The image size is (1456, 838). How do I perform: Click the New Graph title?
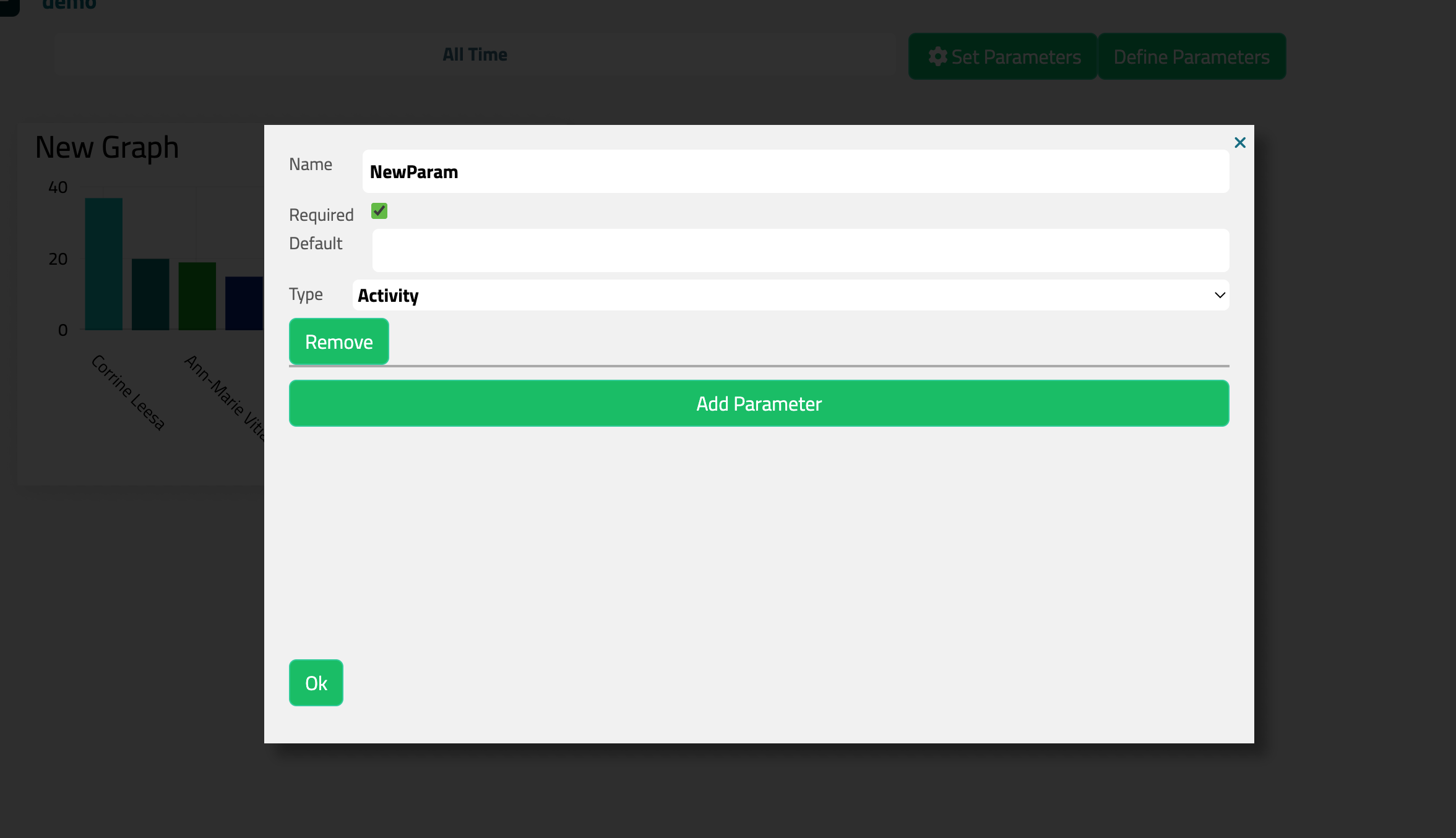point(107,147)
